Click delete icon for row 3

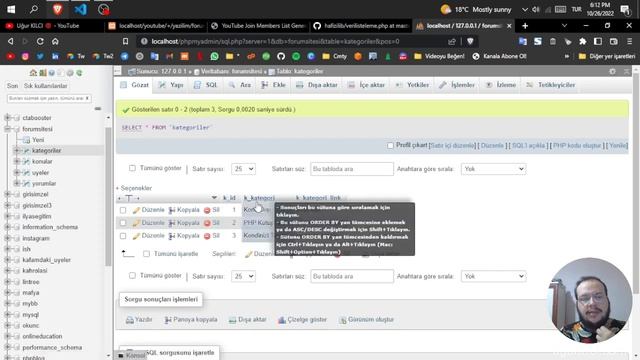(207, 236)
